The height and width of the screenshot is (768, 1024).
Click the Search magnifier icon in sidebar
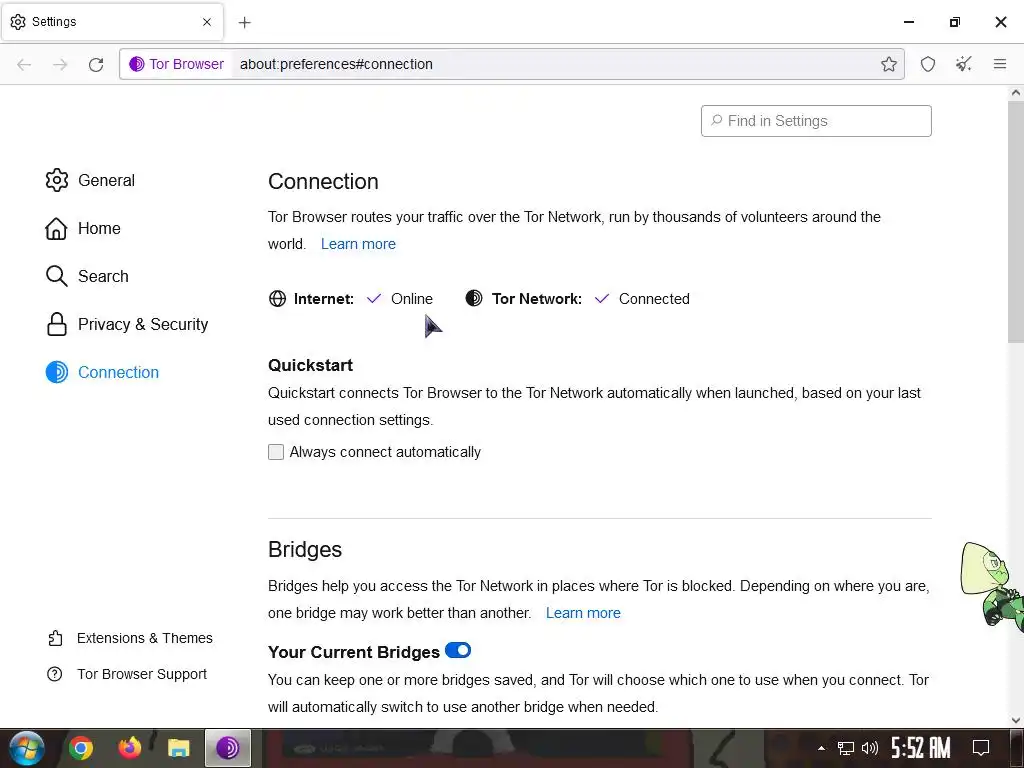tap(56, 276)
